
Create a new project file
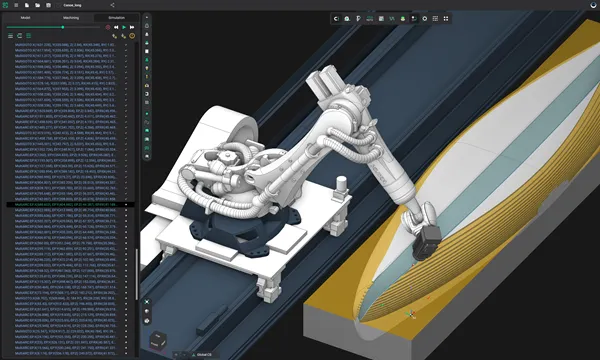point(27,5)
